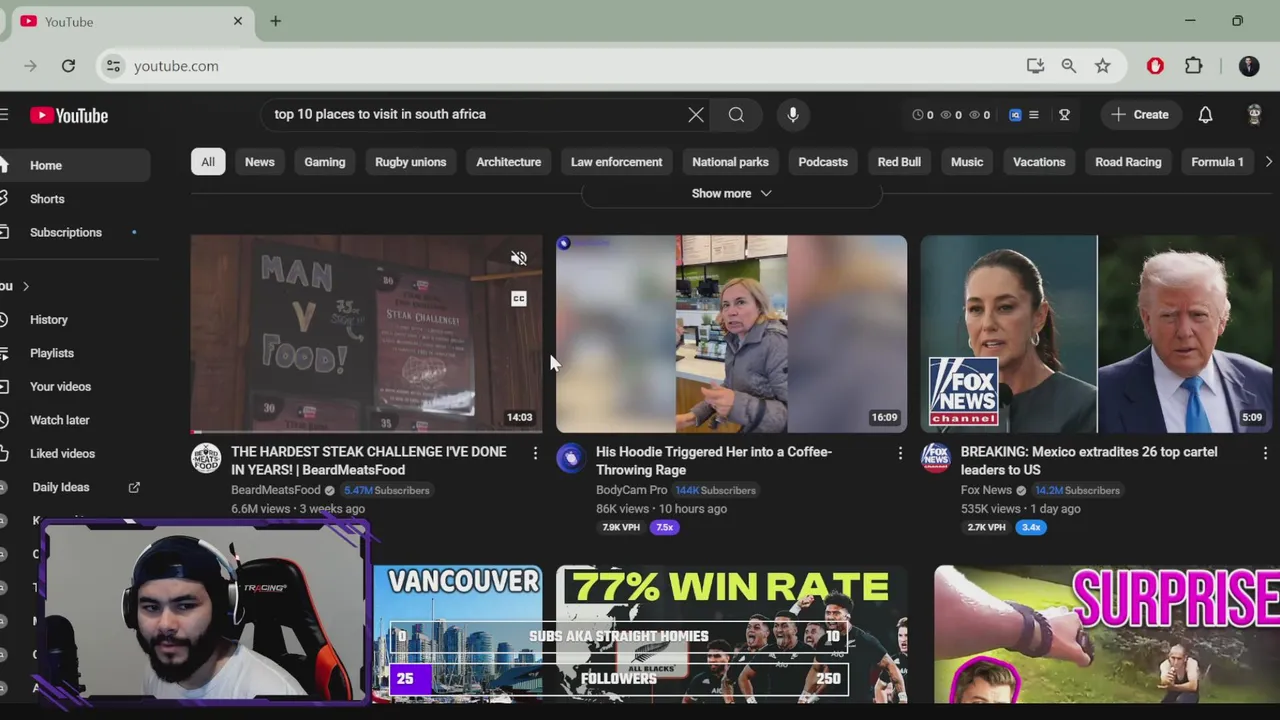Click the YouTube logo
Viewport: 1280px width, 720px height.
(x=69, y=115)
